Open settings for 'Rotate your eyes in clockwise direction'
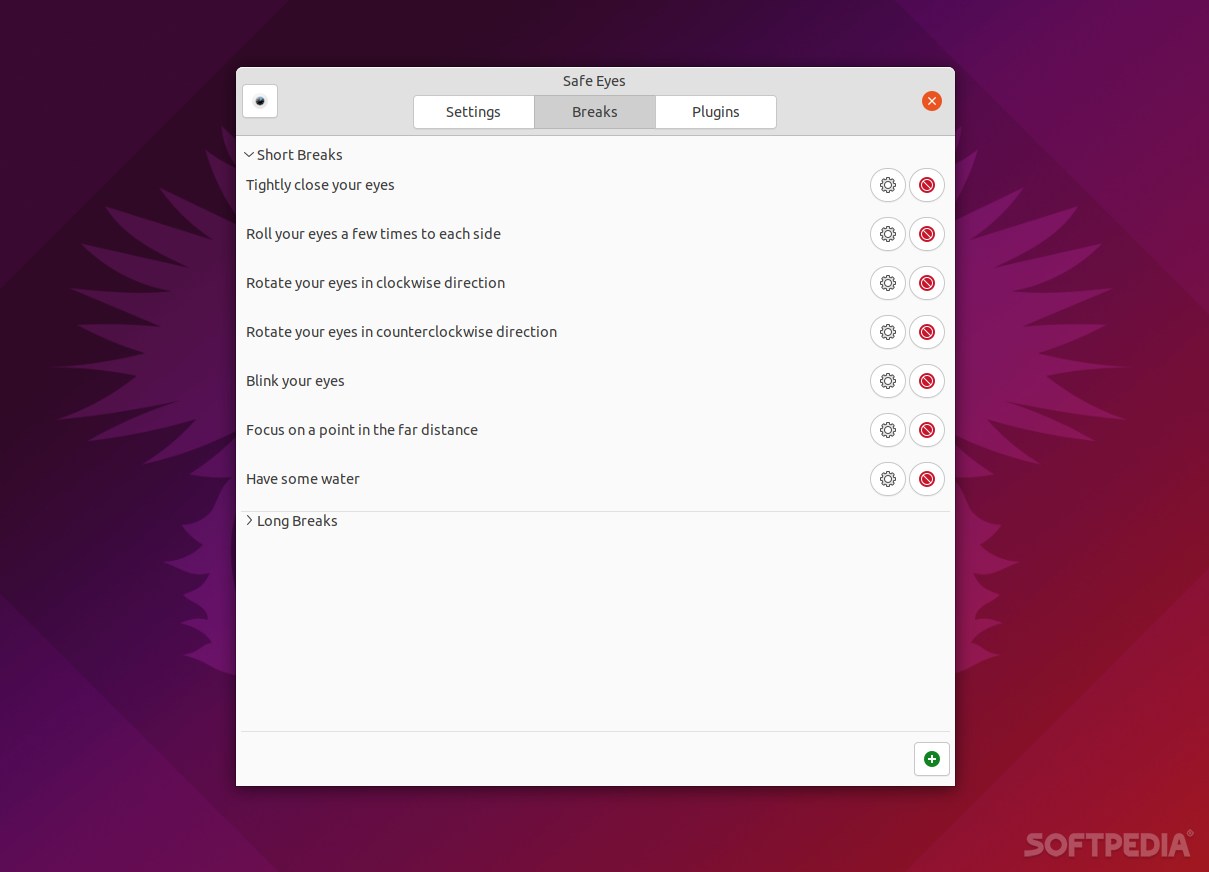The height and width of the screenshot is (872, 1209). click(887, 283)
